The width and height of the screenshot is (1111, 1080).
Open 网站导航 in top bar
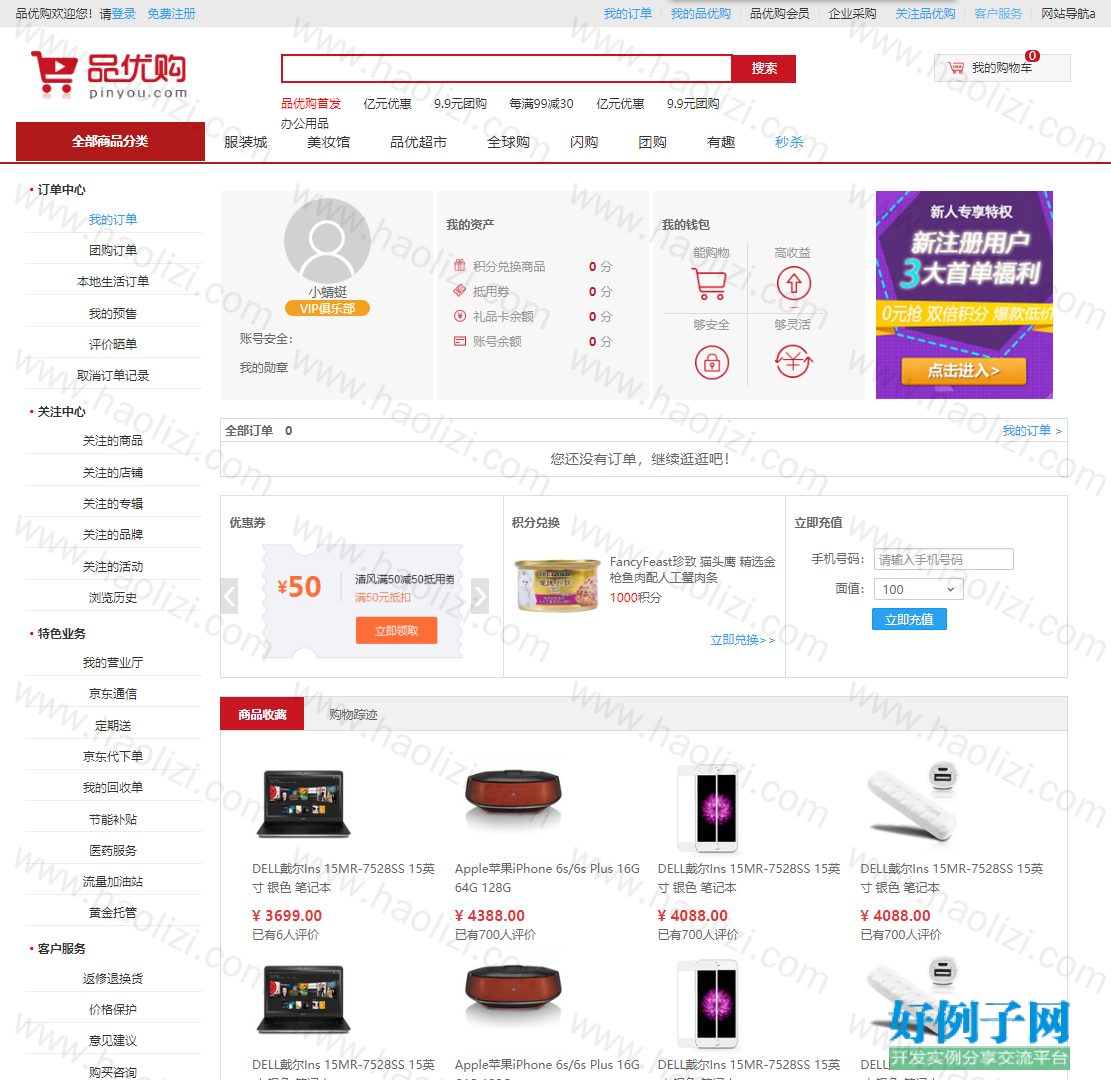click(x=1068, y=13)
